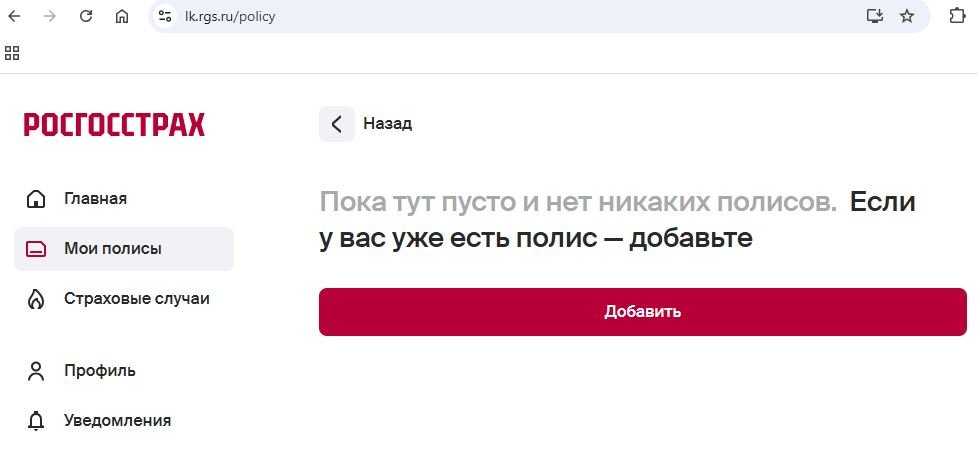This screenshot has height=465, width=978.
Task: Click the Мои полисы card icon
Action: [36, 249]
